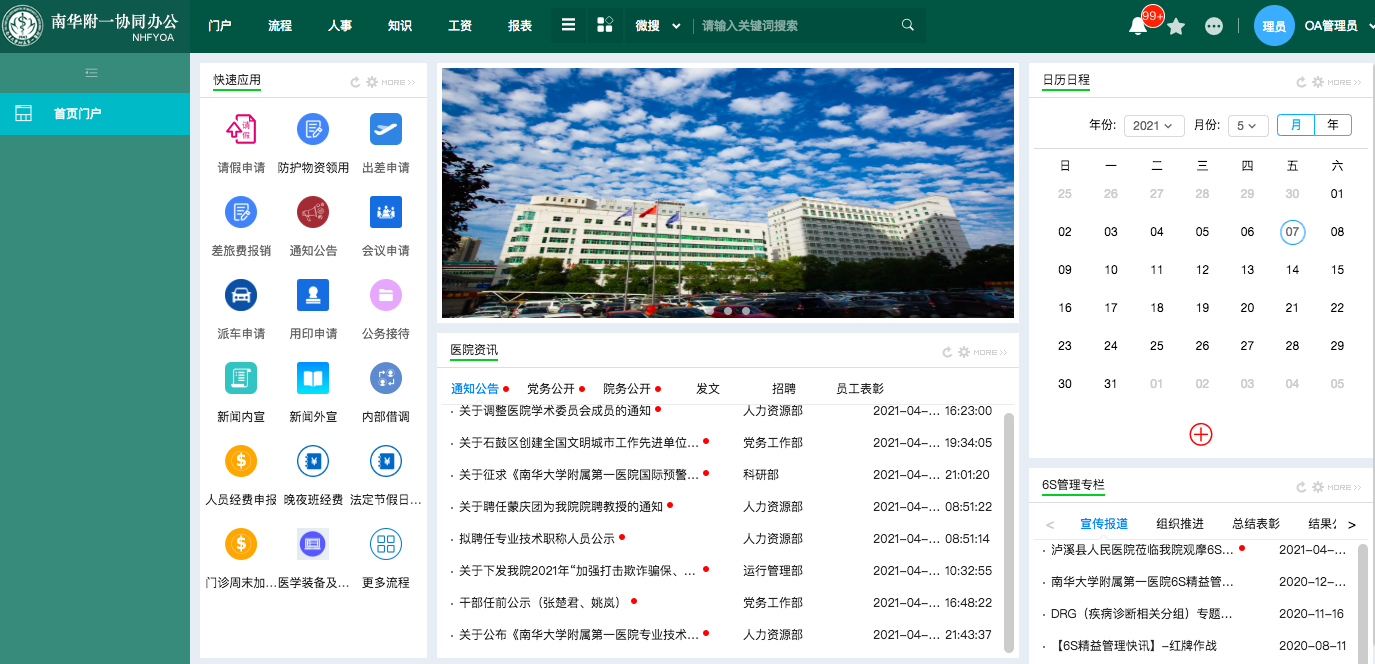1375x664 pixels.
Task: Click the keyword search input field
Action: [797, 26]
